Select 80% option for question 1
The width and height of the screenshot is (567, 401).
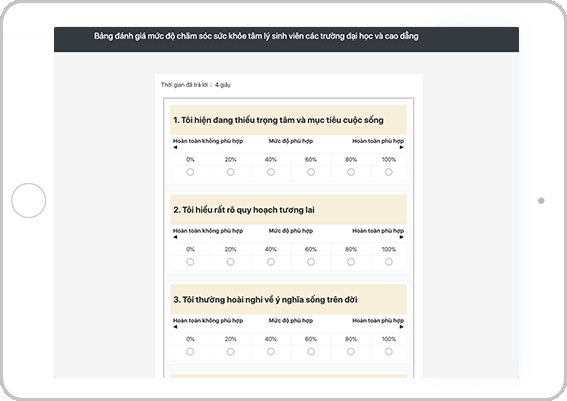point(351,172)
